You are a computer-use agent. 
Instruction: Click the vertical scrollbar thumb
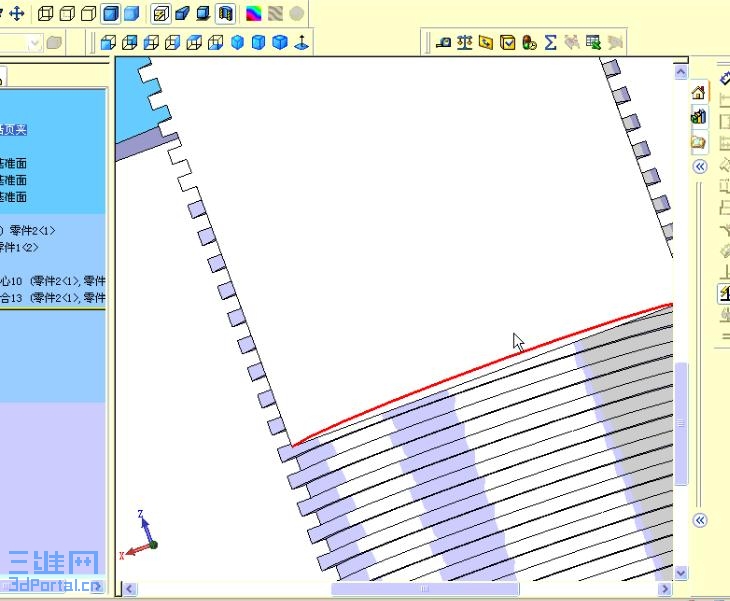[681, 424]
